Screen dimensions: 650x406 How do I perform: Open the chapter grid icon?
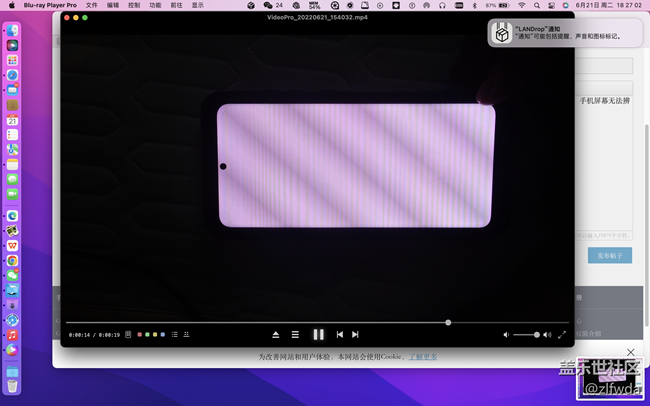tap(186, 335)
